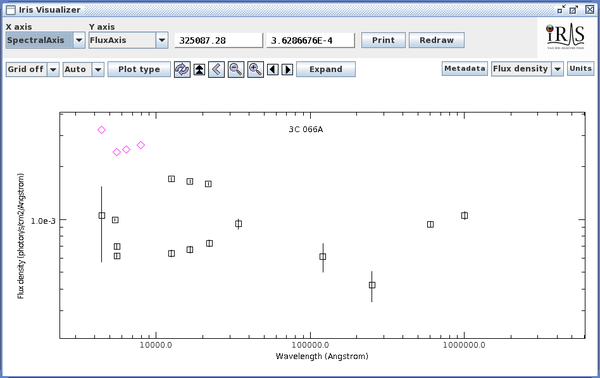600x378 pixels.
Task: Click the 3C 066A plot title
Action: pos(306,129)
